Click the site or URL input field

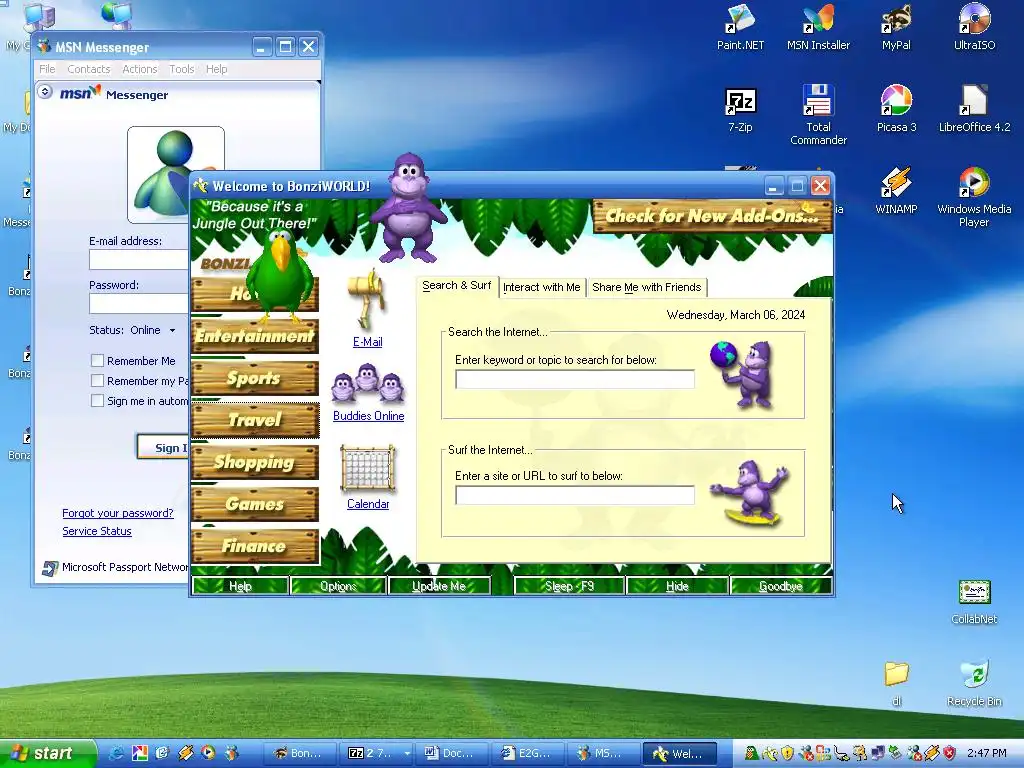[575, 495]
